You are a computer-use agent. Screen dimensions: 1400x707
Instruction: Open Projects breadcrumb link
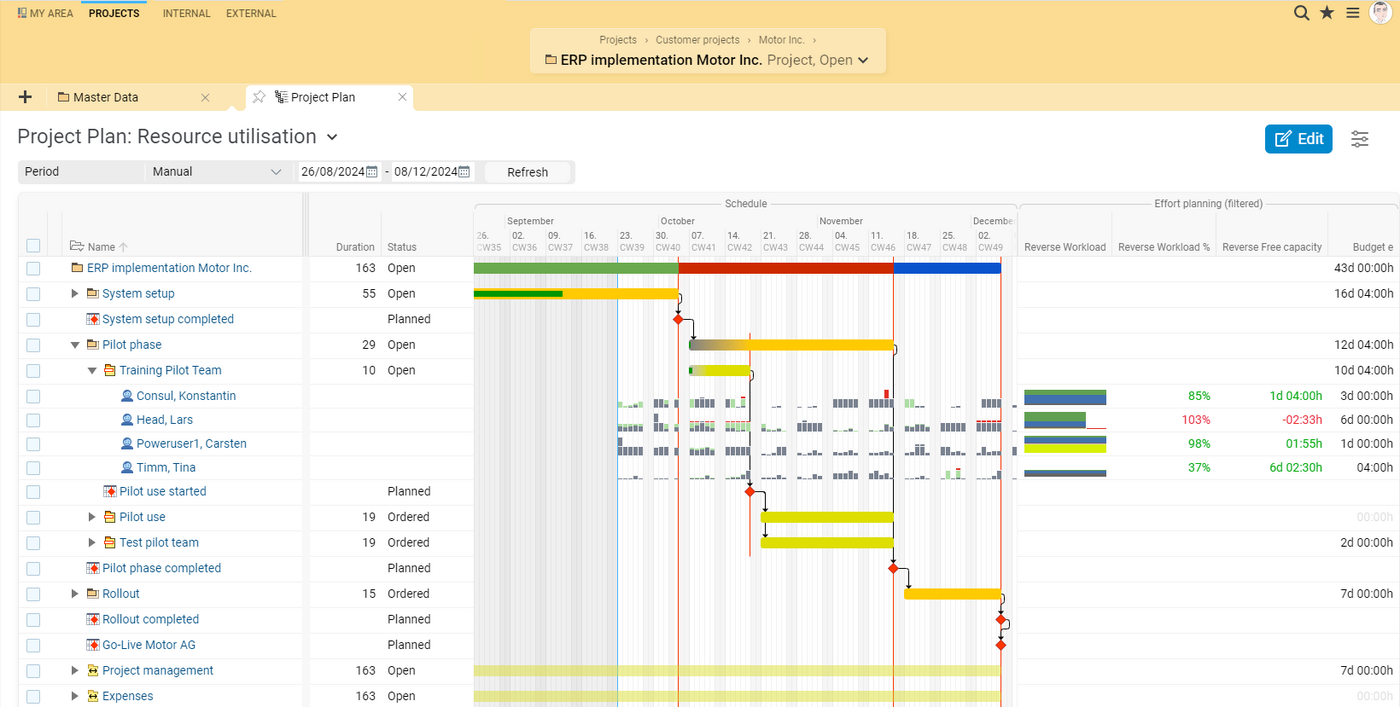pyautogui.click(x=618, y=40)
